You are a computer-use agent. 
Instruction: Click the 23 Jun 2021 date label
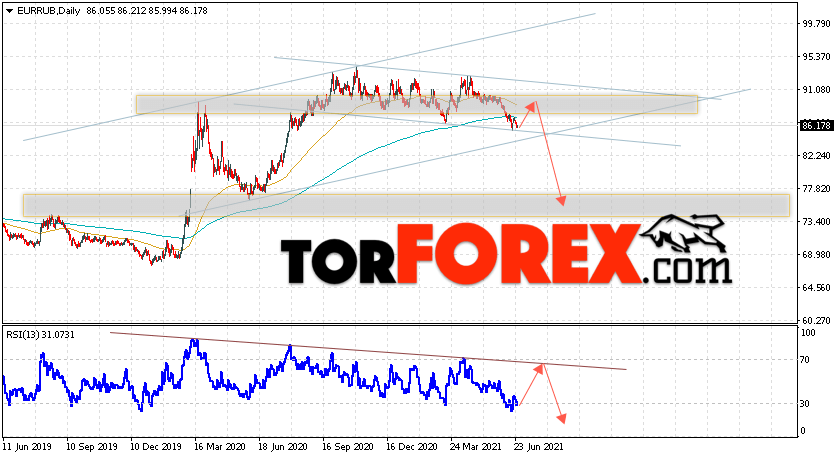point(539,446)
